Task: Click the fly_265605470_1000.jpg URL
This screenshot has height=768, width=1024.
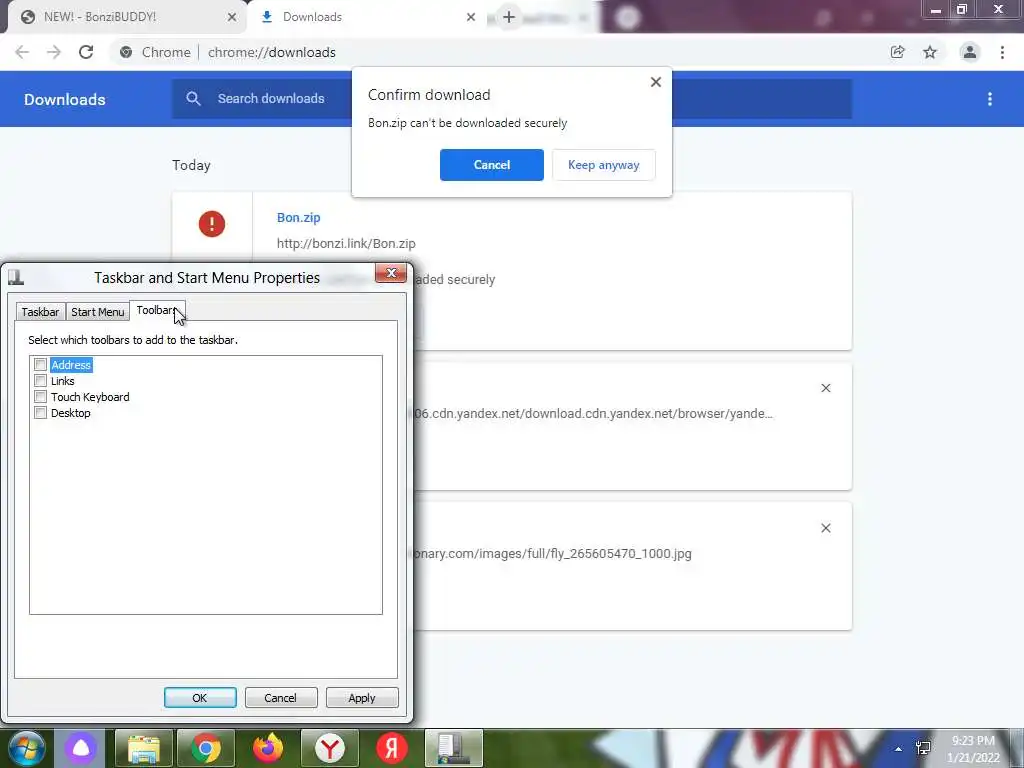Action: (x=552, y=554)
